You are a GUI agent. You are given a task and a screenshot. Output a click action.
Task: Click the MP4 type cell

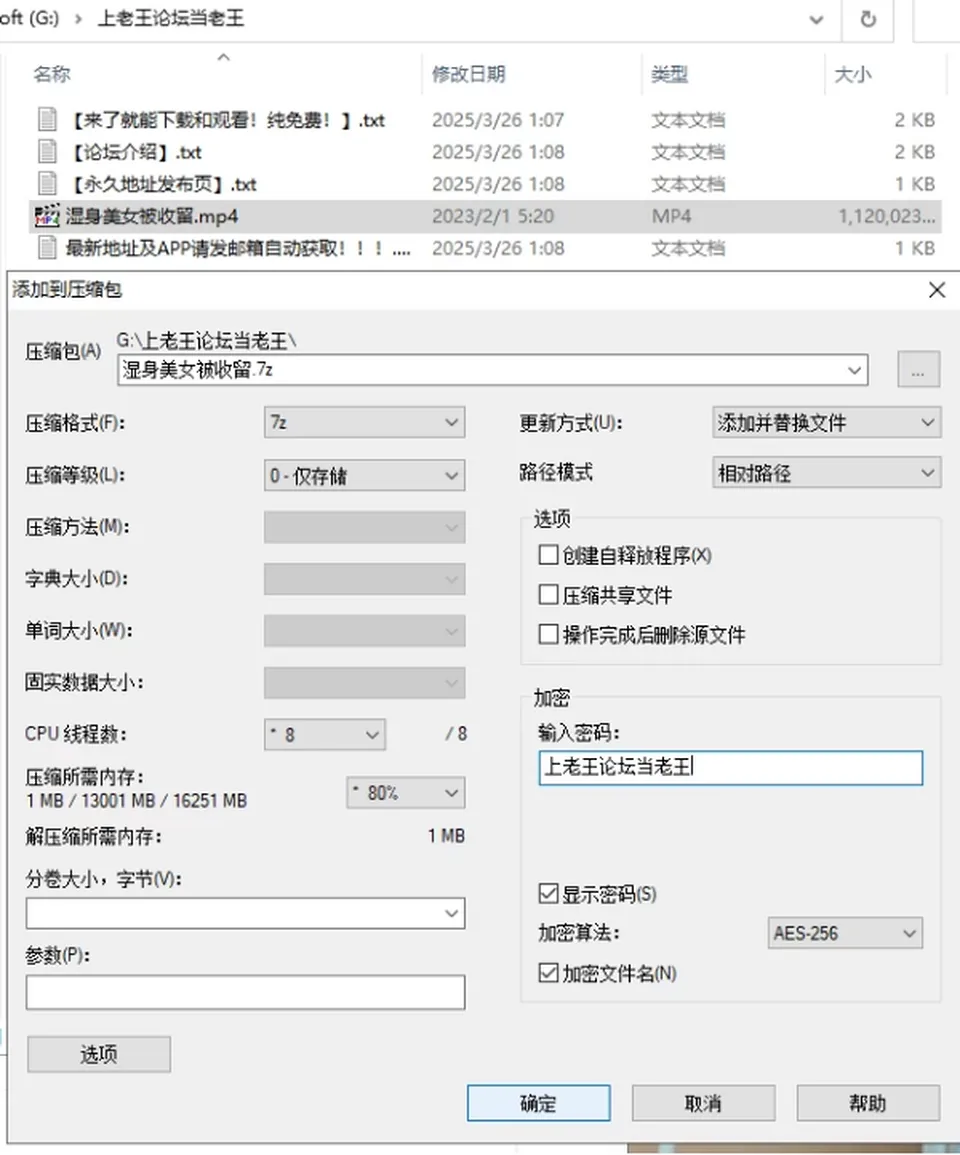(671, 216)
